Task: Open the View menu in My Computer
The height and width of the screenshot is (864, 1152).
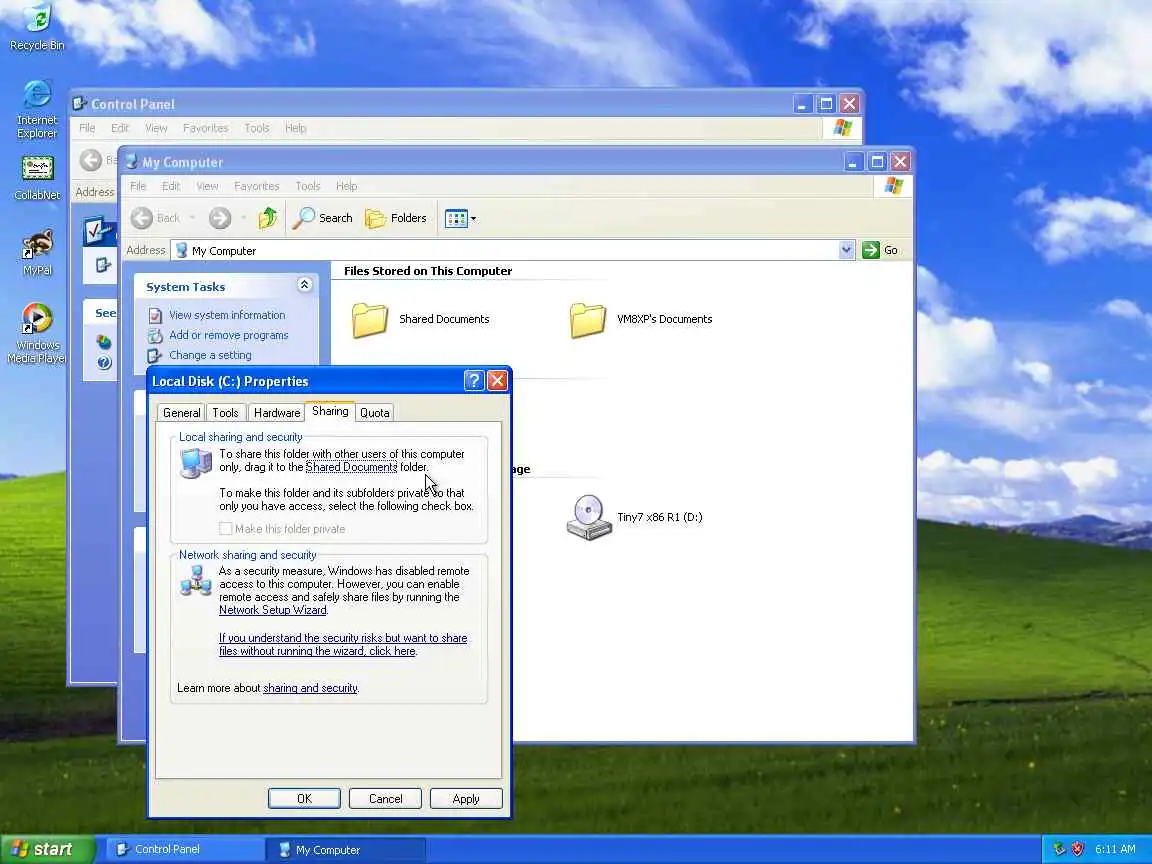Action: [207, 187]
